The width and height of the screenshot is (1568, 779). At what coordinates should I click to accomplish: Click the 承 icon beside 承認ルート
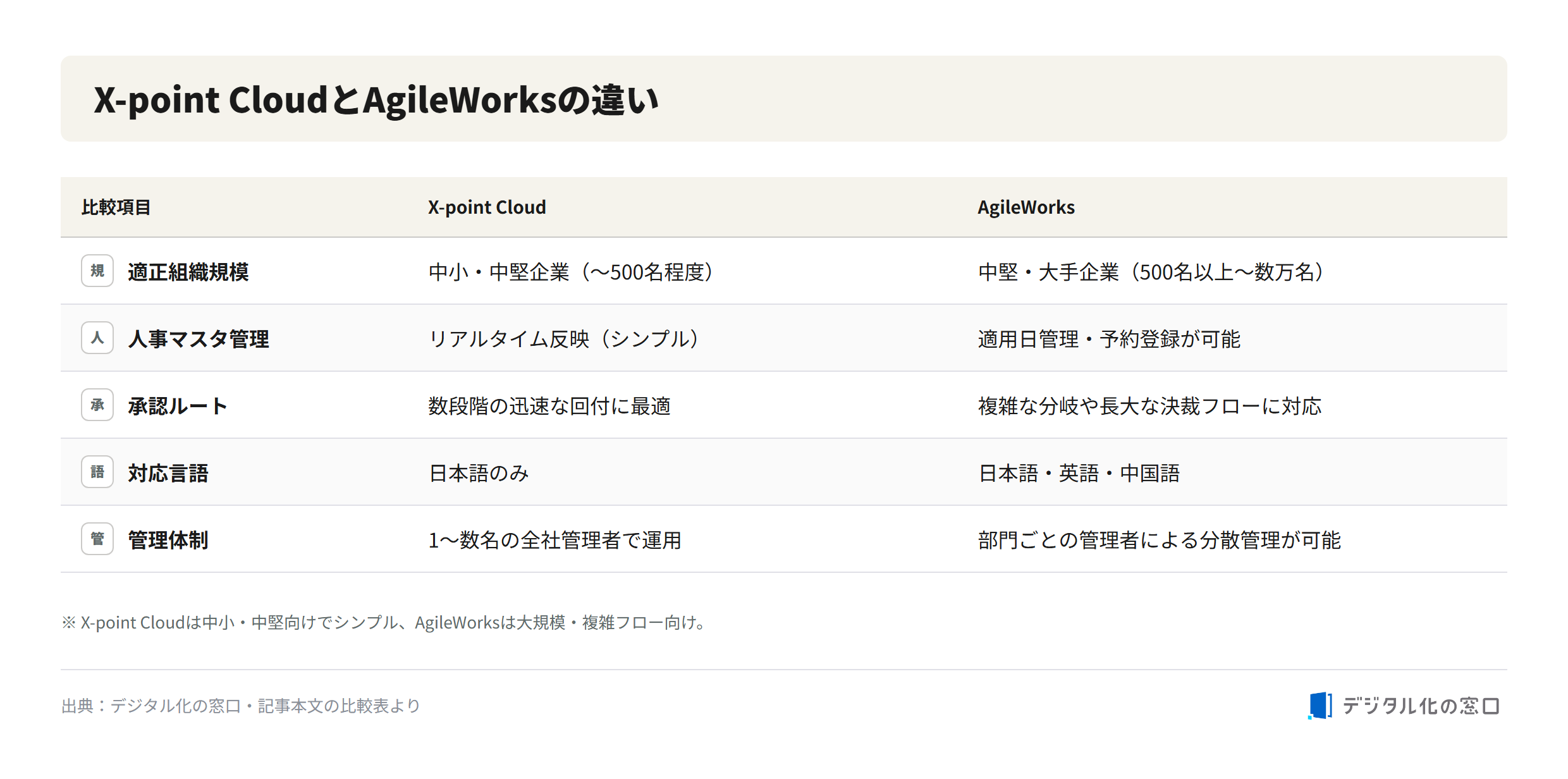click(97, 405)
